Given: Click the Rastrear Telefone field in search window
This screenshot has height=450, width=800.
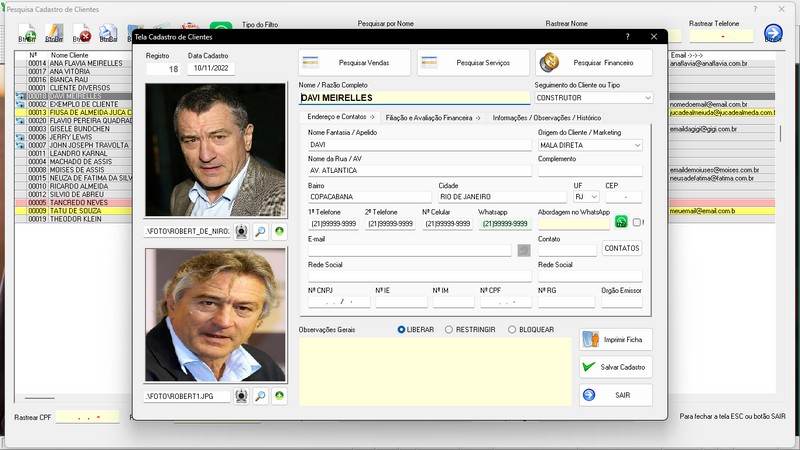Looking at the screenshot, I should coord(721,36).
